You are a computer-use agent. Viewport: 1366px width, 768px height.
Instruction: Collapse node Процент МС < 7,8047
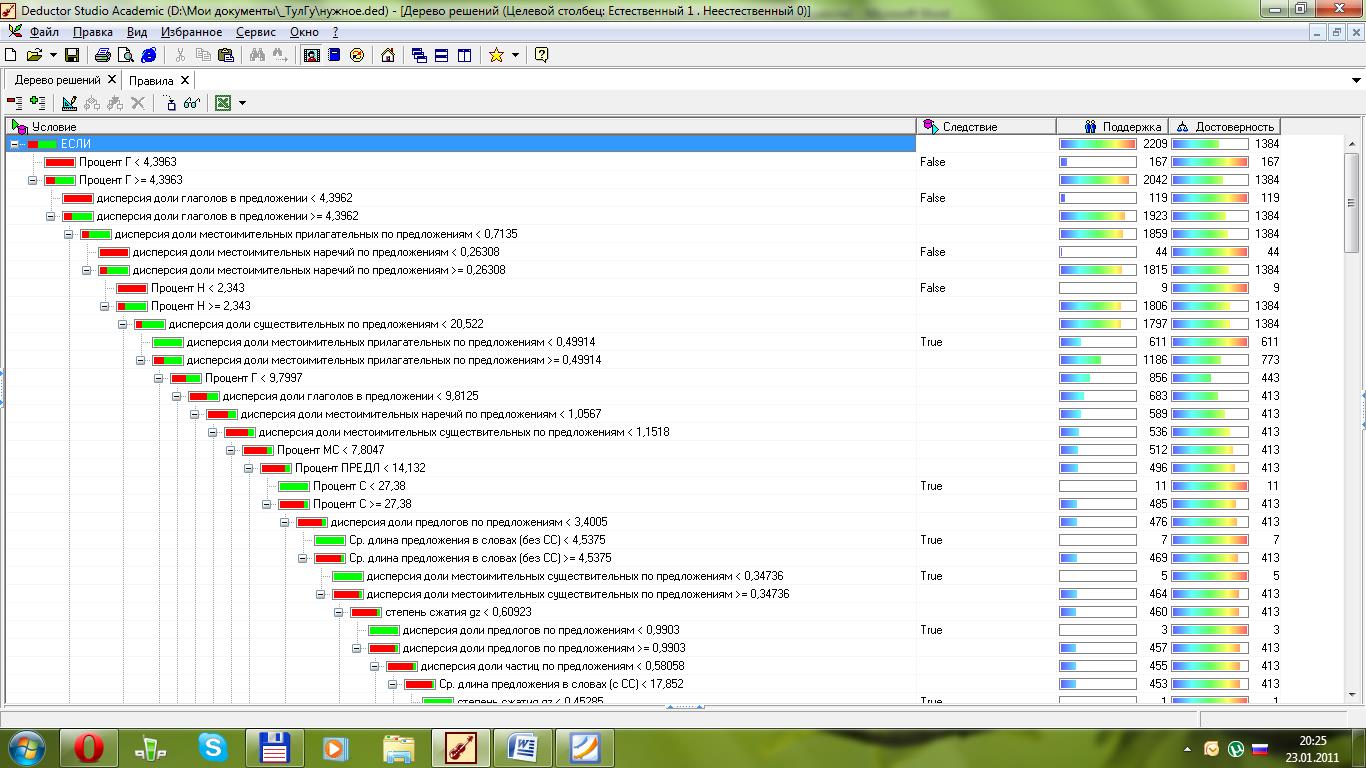pyautogui.click(x=231, y=450)
